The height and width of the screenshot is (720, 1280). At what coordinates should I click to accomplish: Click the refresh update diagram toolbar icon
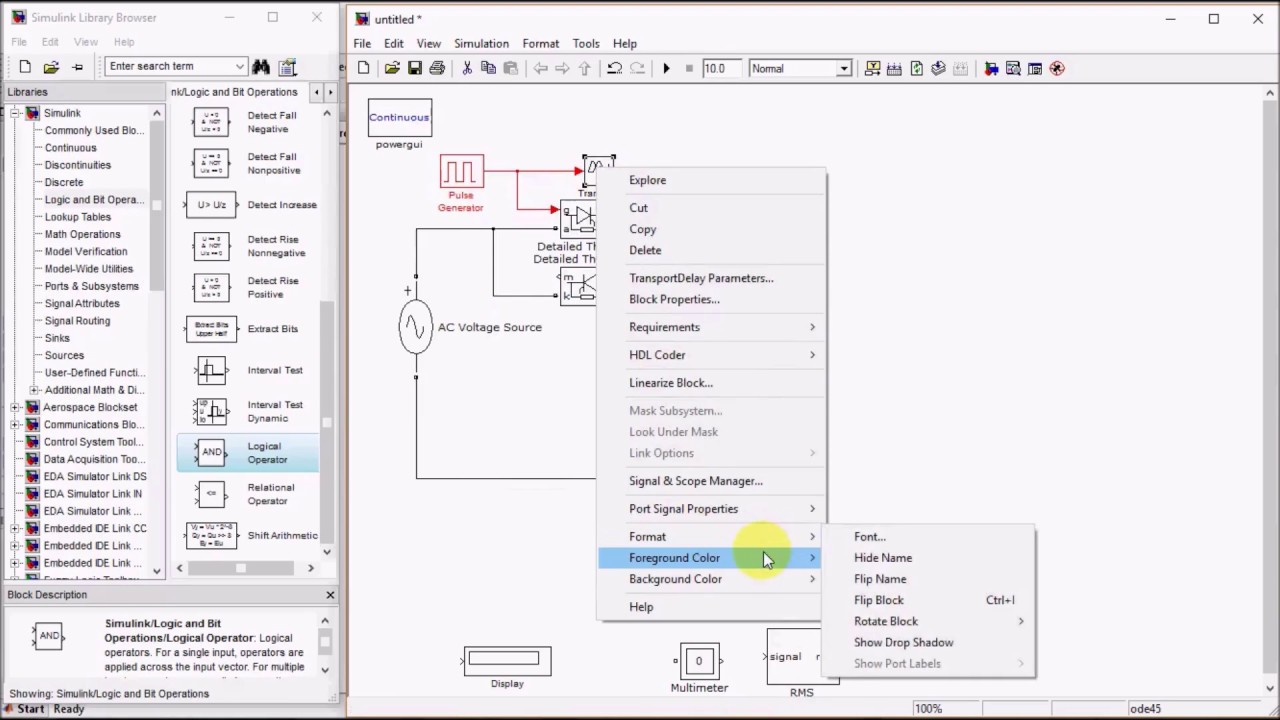916,68
